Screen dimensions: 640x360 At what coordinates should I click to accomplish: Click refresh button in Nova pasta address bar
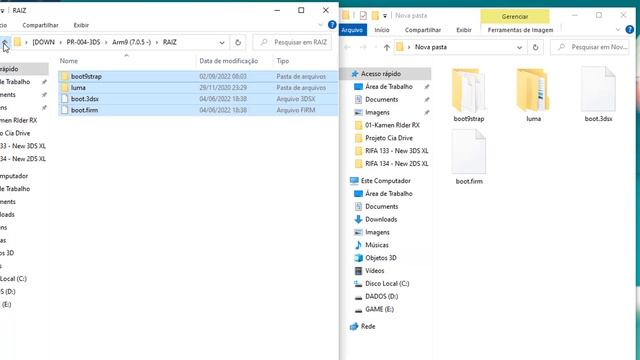(x=536, y=47)
